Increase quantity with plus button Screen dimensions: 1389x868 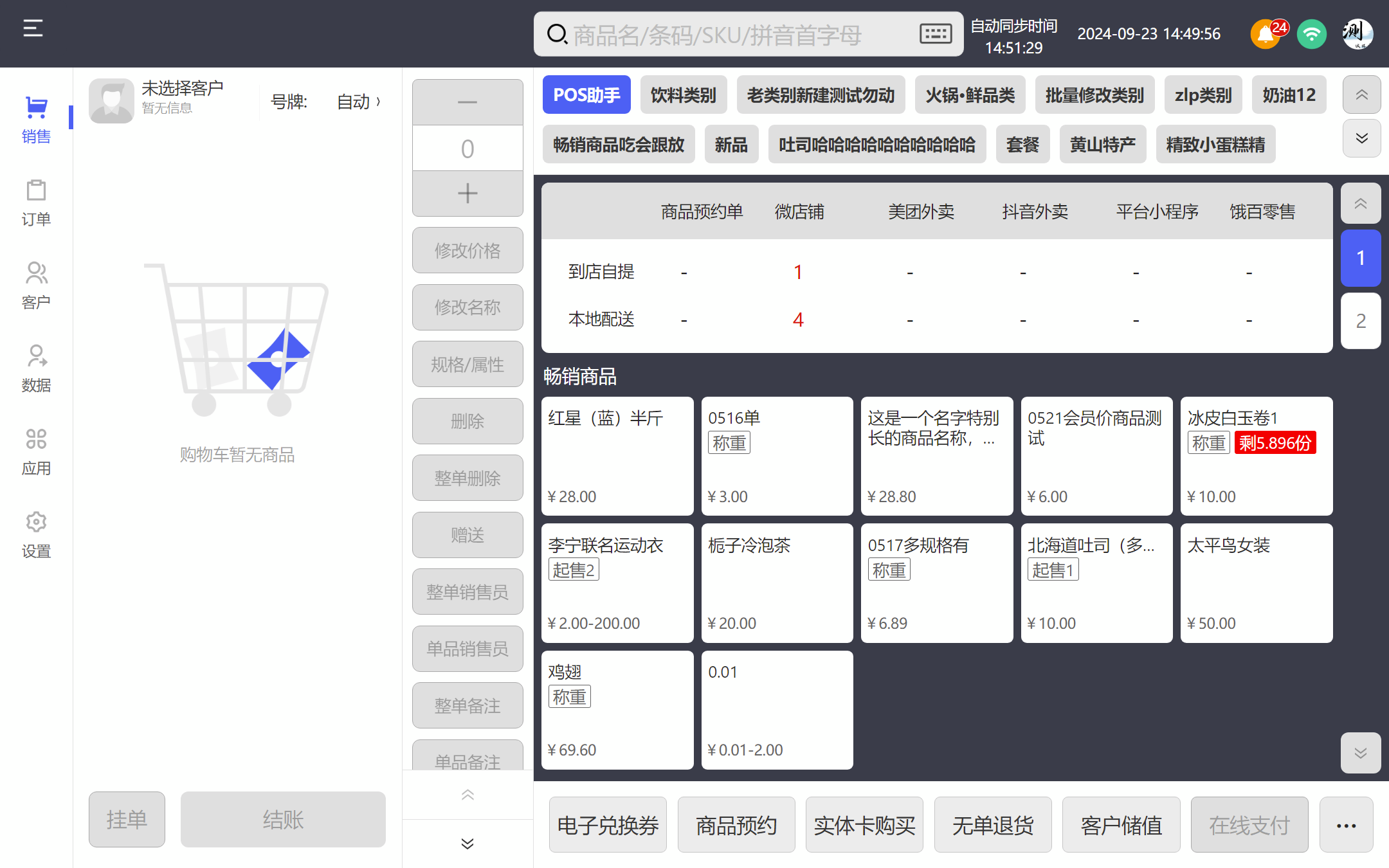[468, 194]
